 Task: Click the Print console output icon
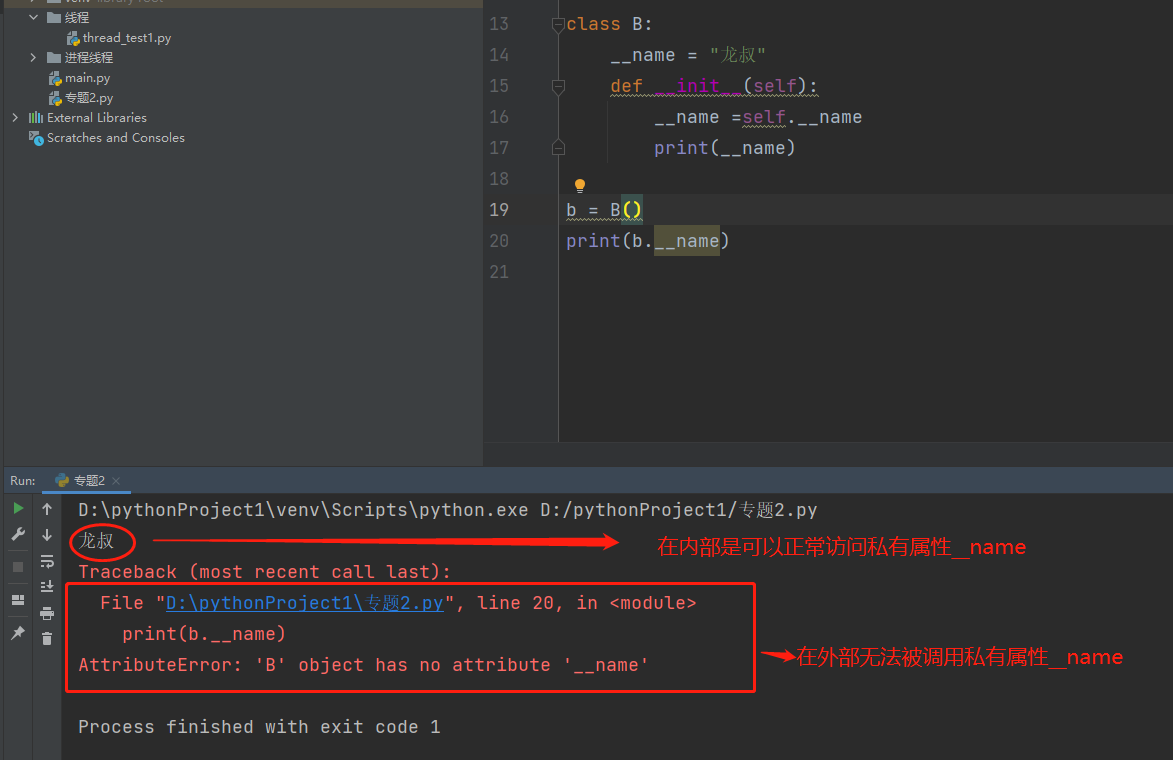[x=47, y=613]
